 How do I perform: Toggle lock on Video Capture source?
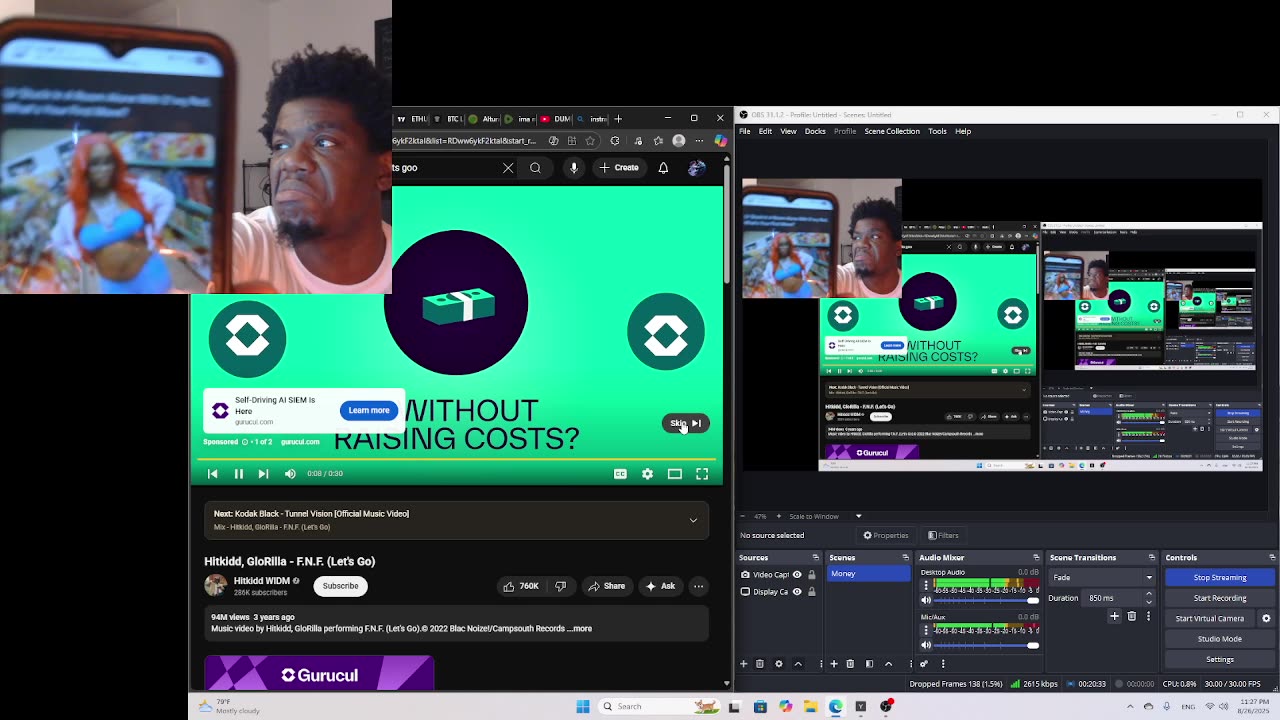point(811,575)
